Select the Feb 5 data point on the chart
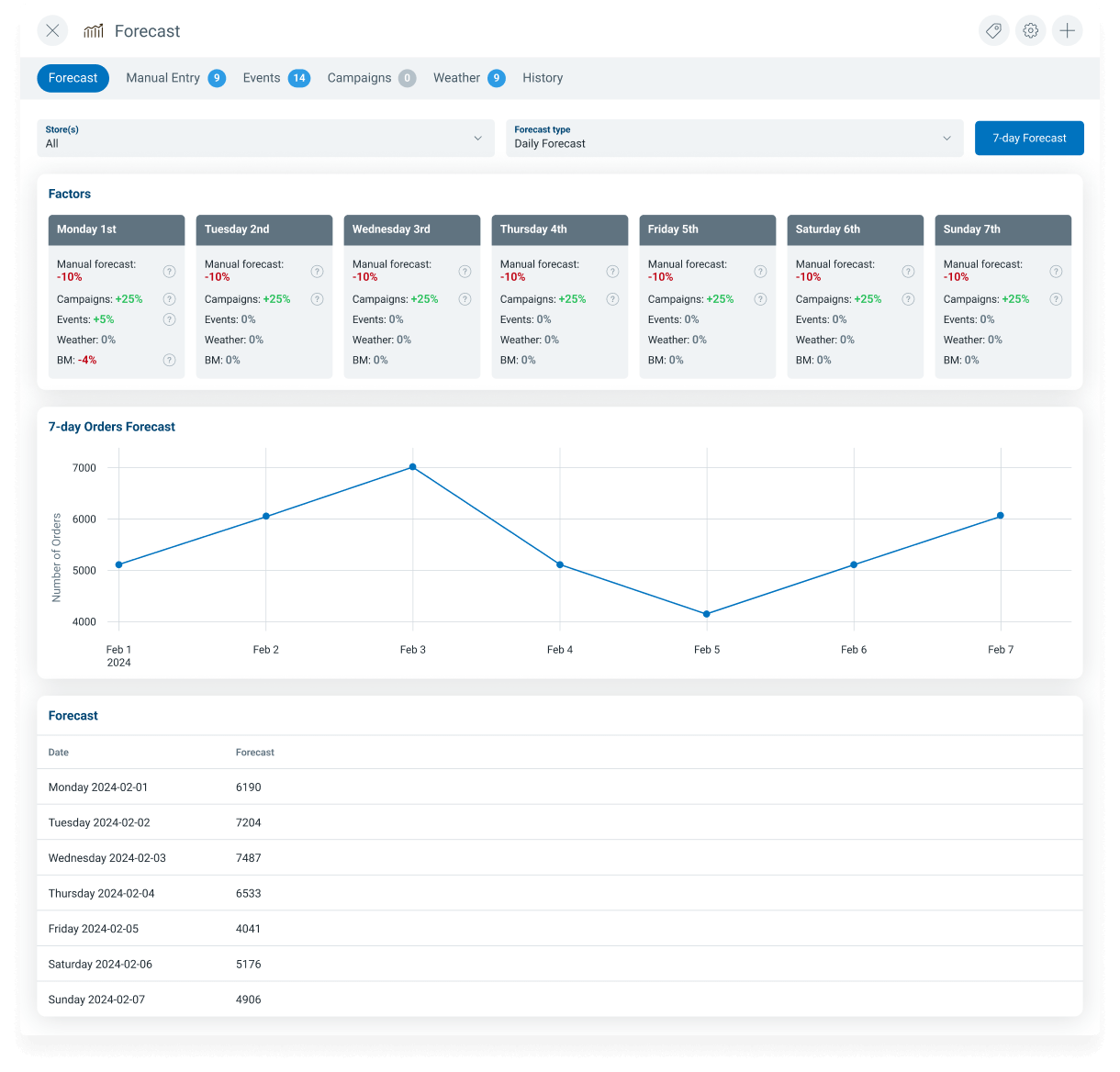This screenshot has height=1072, width=1120. pos(707,614)
